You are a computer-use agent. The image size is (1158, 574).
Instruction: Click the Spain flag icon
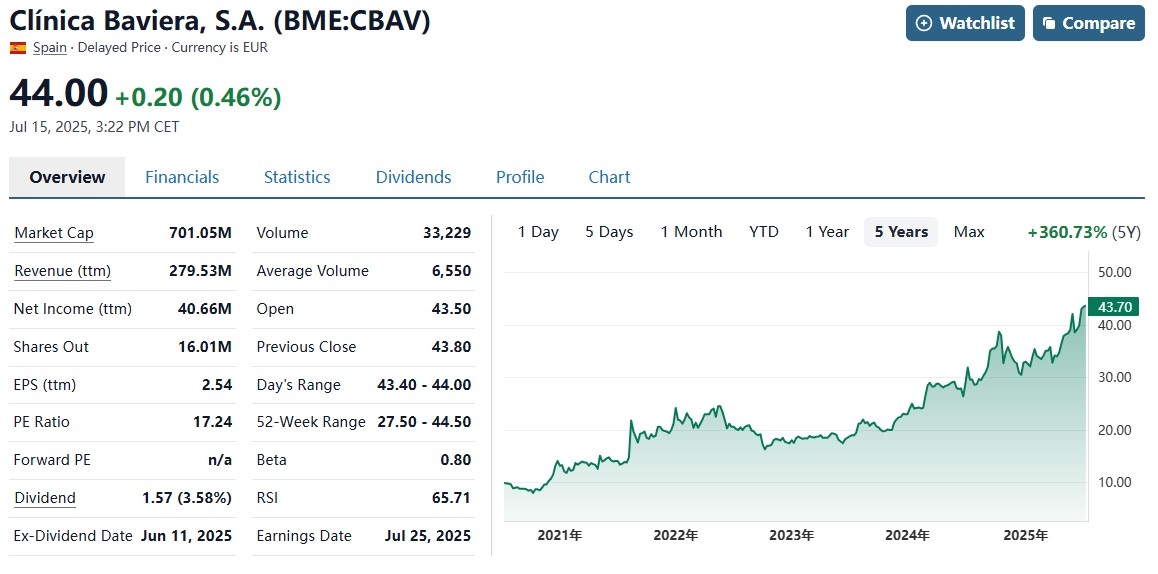click(18, 48)
